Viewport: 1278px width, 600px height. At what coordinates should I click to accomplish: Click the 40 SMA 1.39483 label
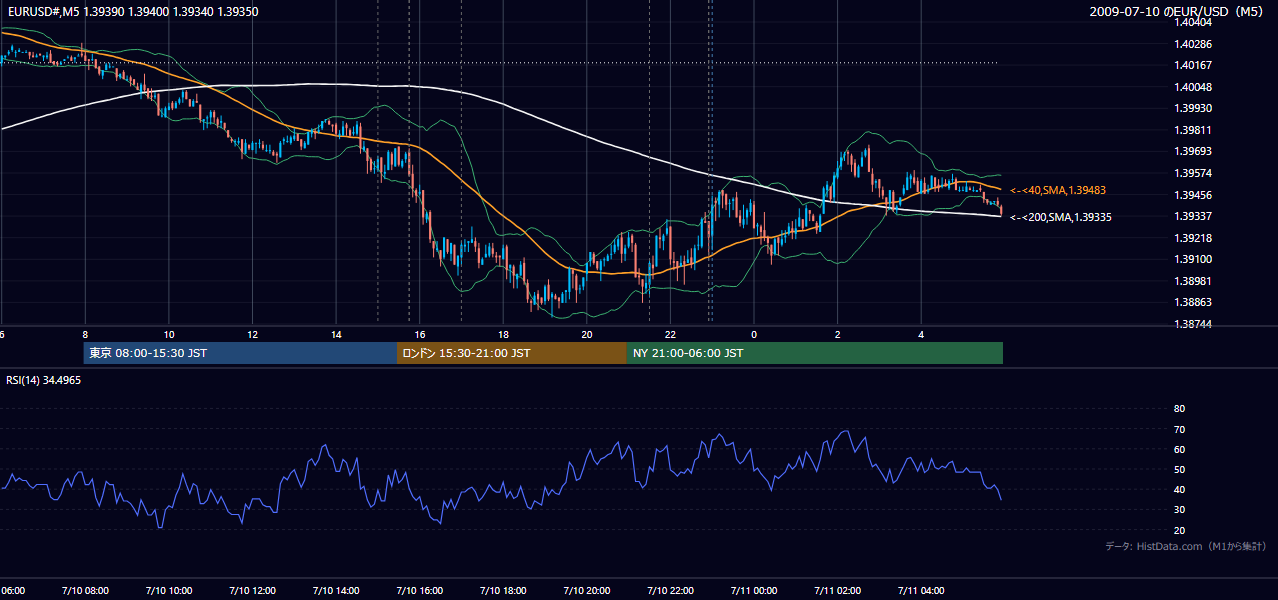click(1058, 190)
